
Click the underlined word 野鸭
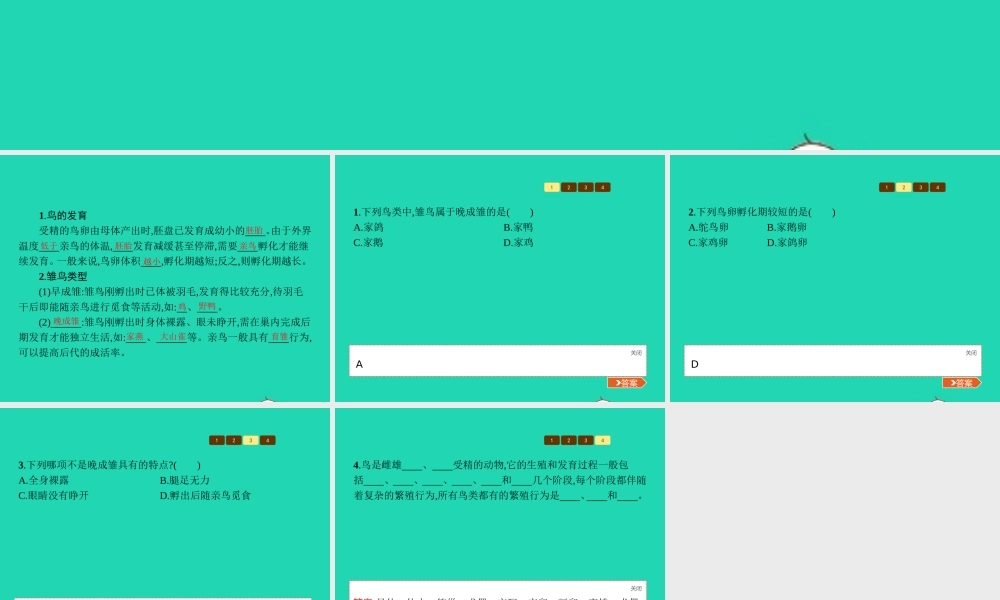click(207, 307)
